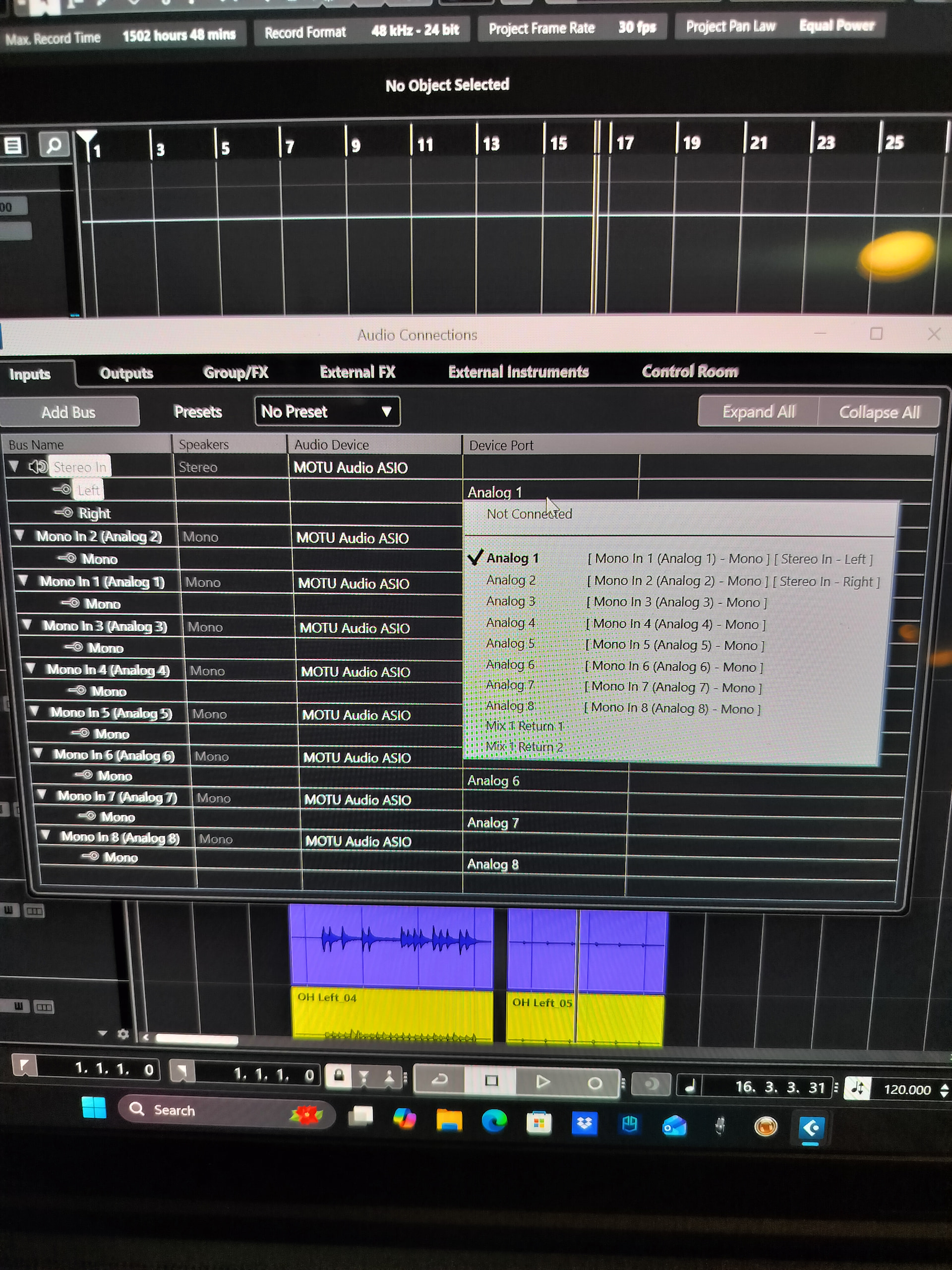Toggle the tempo track activation button

pos(857,1087)
